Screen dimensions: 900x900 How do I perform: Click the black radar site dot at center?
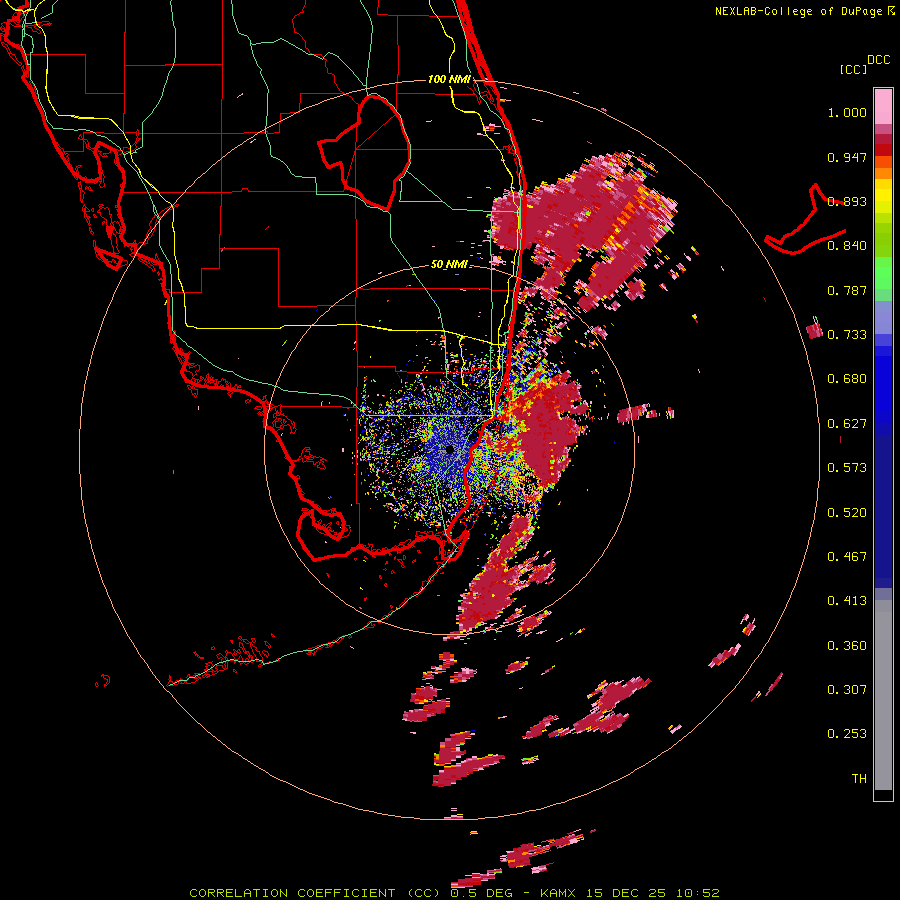450,450
